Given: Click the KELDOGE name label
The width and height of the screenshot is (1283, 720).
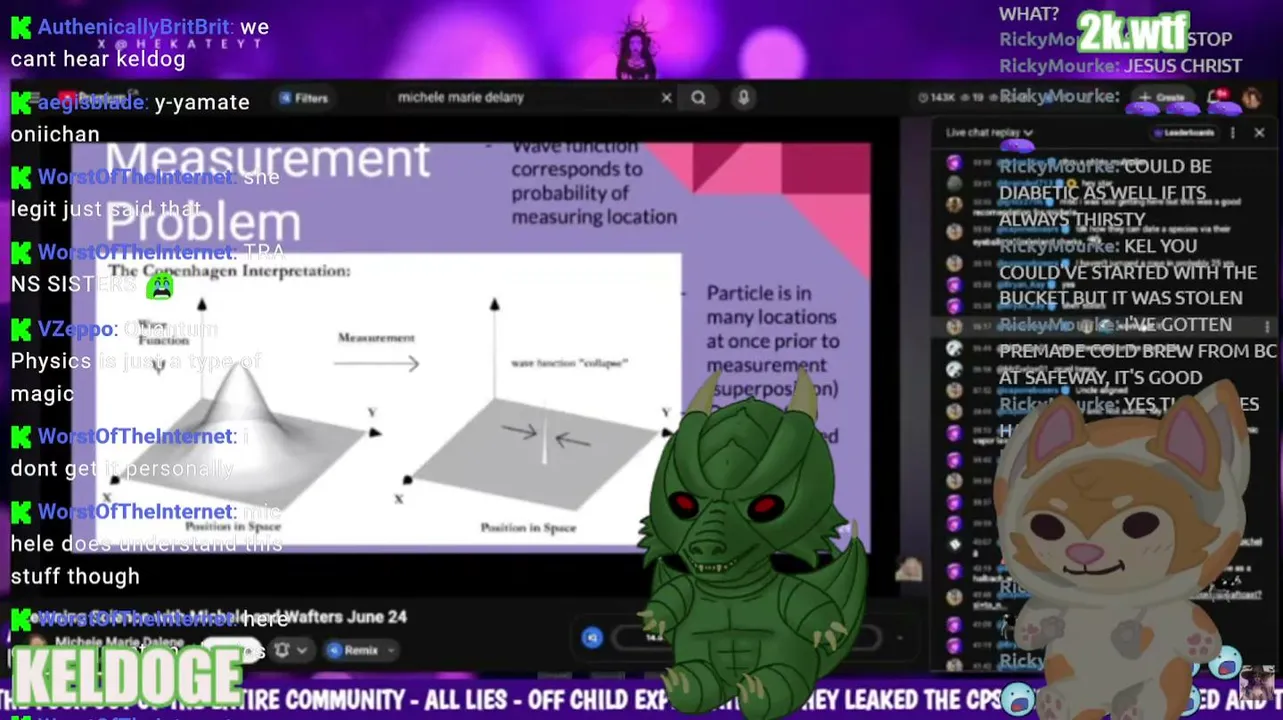Looking at the screenshot, I should pyautogui.click(x=126, y=676).
